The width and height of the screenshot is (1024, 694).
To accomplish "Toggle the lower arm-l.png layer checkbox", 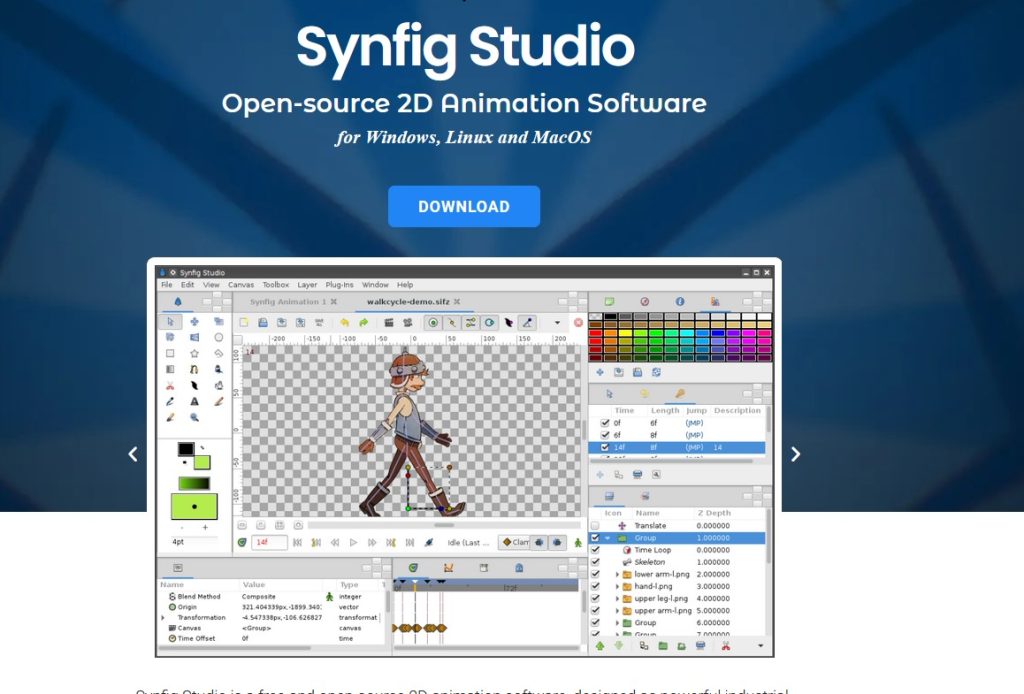I will click(x=595, y=575).
